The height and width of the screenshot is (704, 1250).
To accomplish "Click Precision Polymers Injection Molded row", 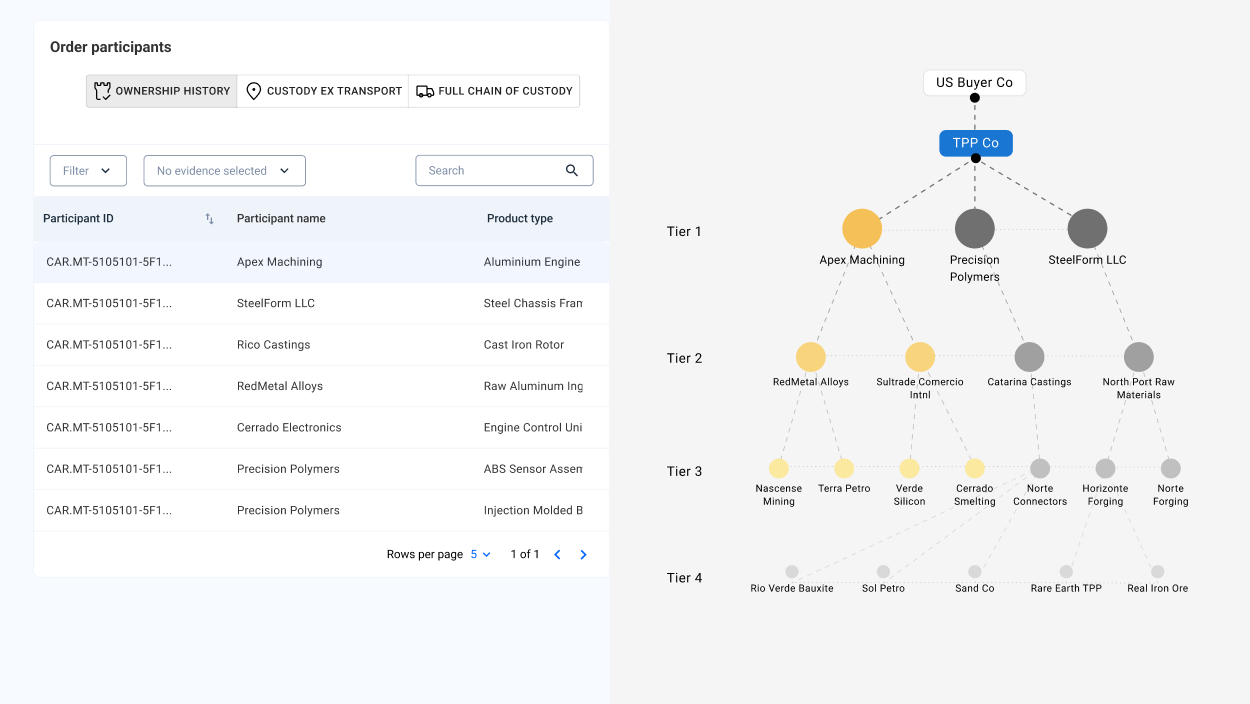I will 321,511.
